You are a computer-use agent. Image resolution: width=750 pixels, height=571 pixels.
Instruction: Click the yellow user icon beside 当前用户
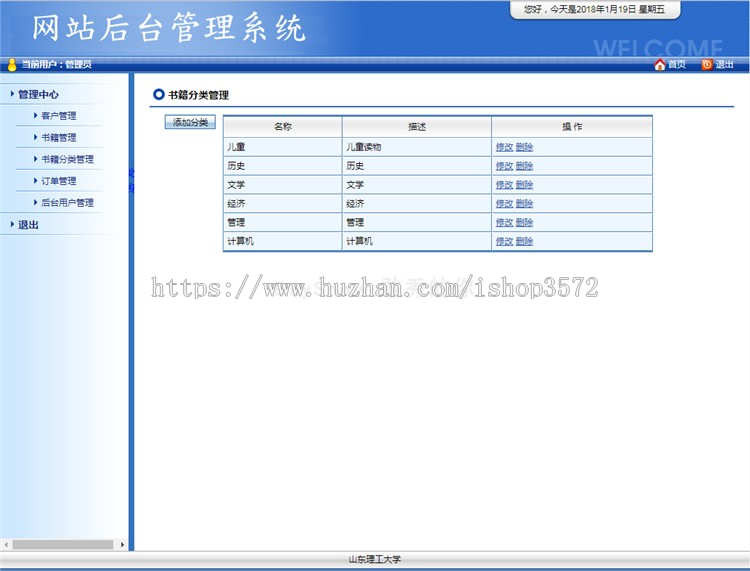pos(12,65)
